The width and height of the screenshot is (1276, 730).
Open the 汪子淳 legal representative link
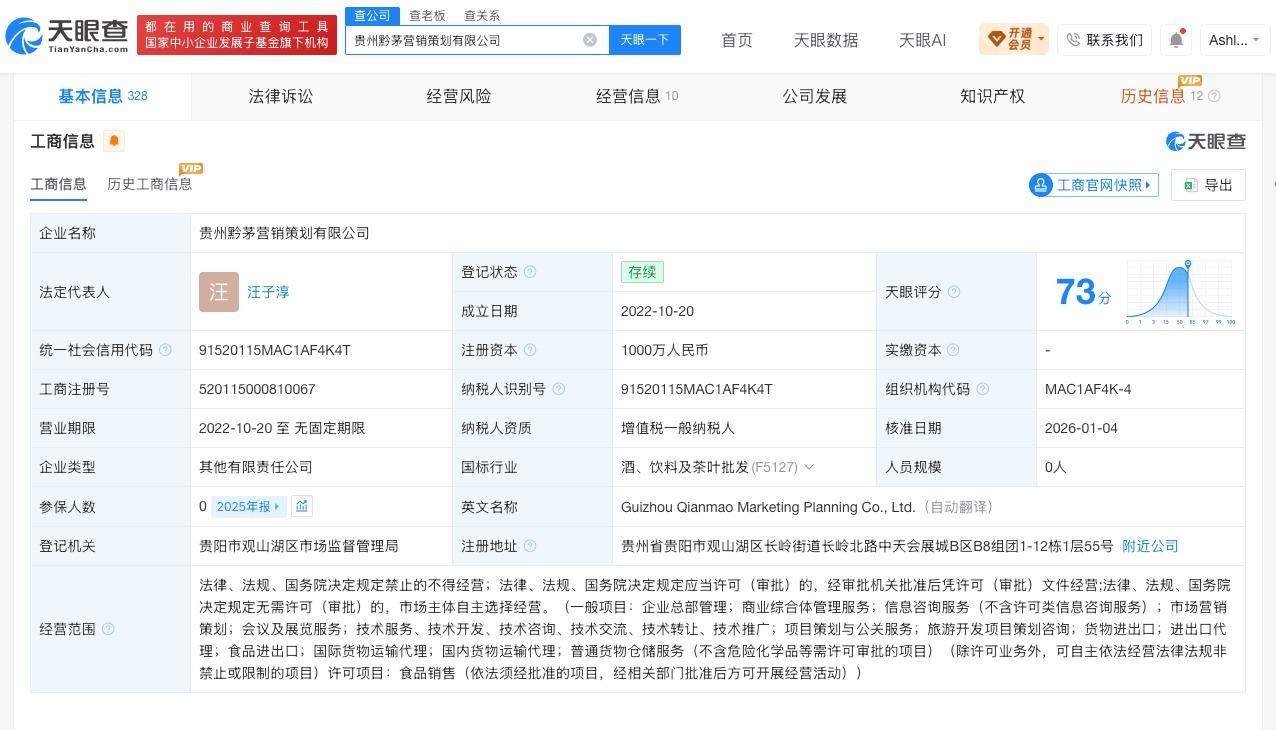[x=269, y=292]
